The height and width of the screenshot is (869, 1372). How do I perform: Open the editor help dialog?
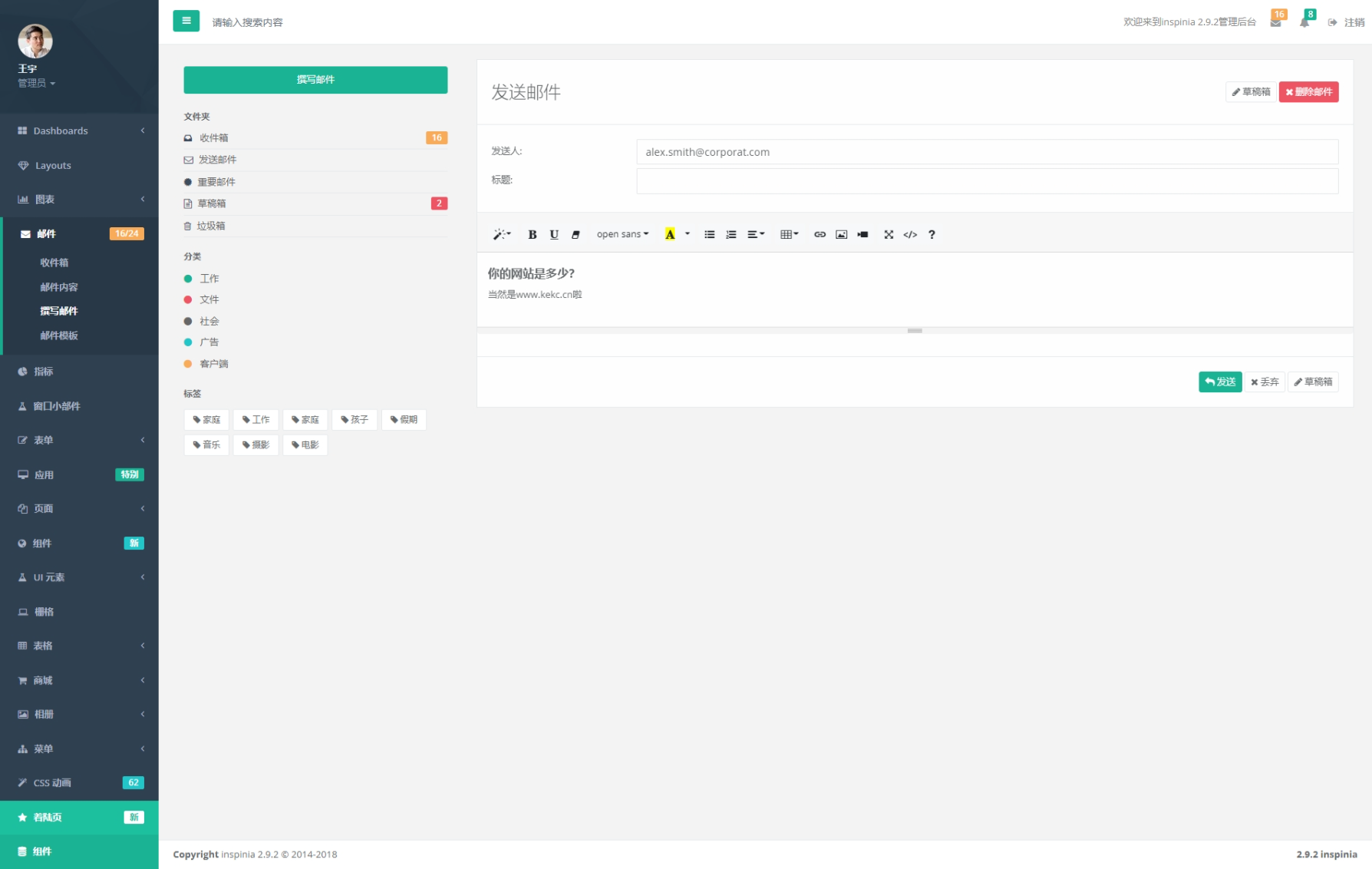coord(932,234)
